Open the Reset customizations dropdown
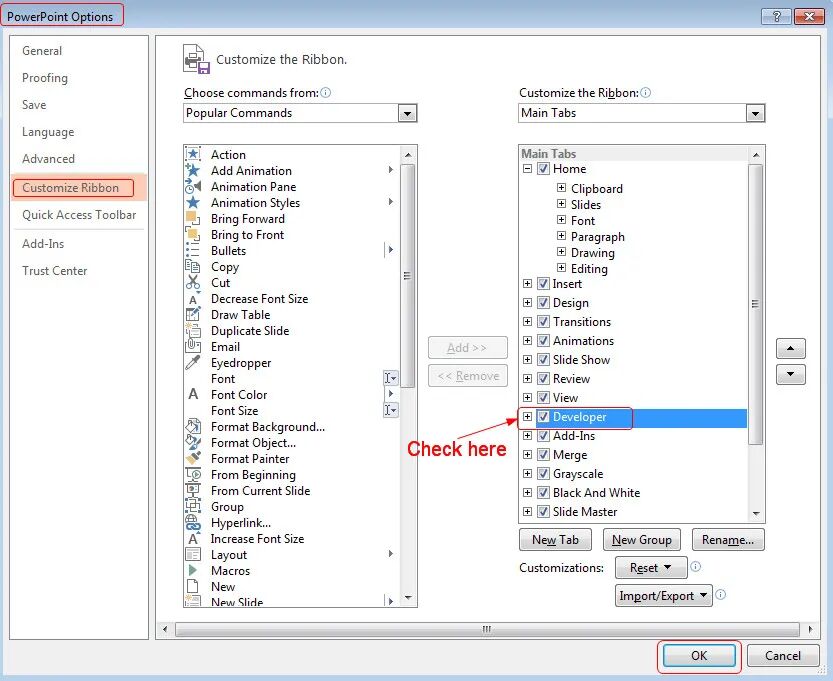 (651, 568)
